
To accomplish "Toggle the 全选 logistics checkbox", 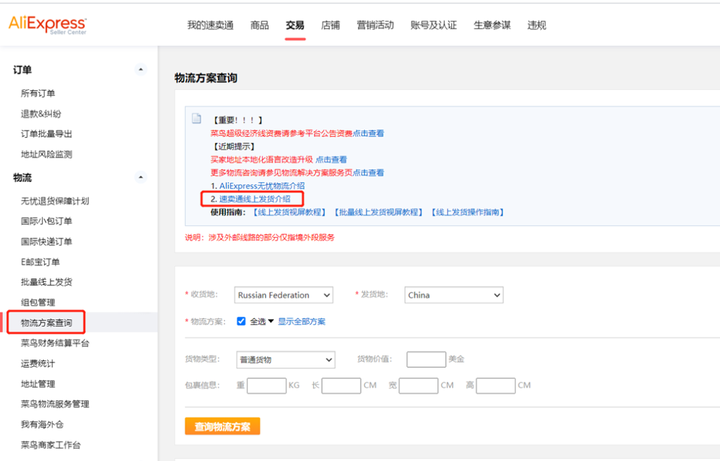I will click(241, 321).
